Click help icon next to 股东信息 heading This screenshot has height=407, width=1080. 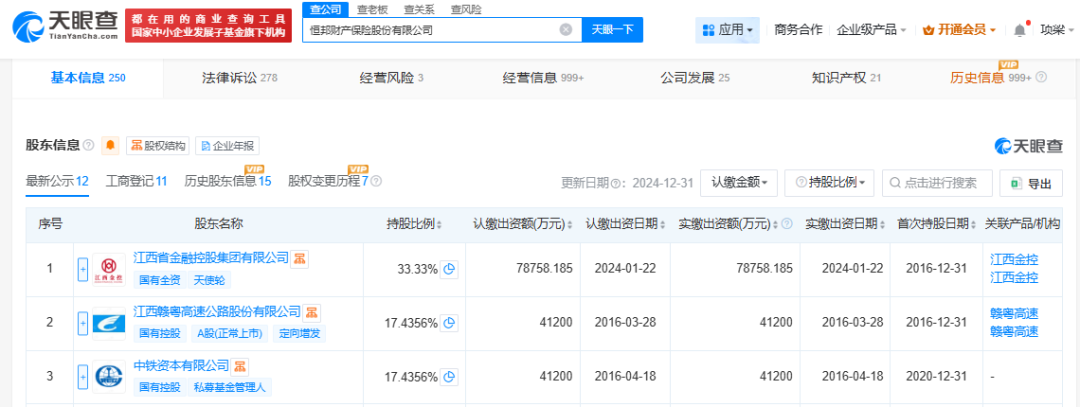coord(89,146)
